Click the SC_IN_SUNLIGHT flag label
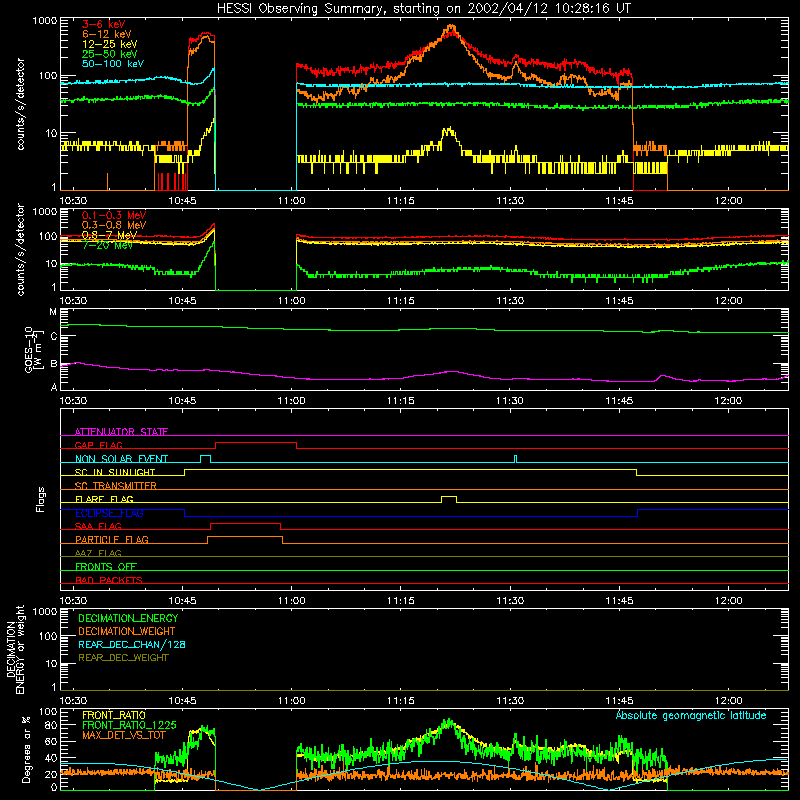 click(115, 472)
